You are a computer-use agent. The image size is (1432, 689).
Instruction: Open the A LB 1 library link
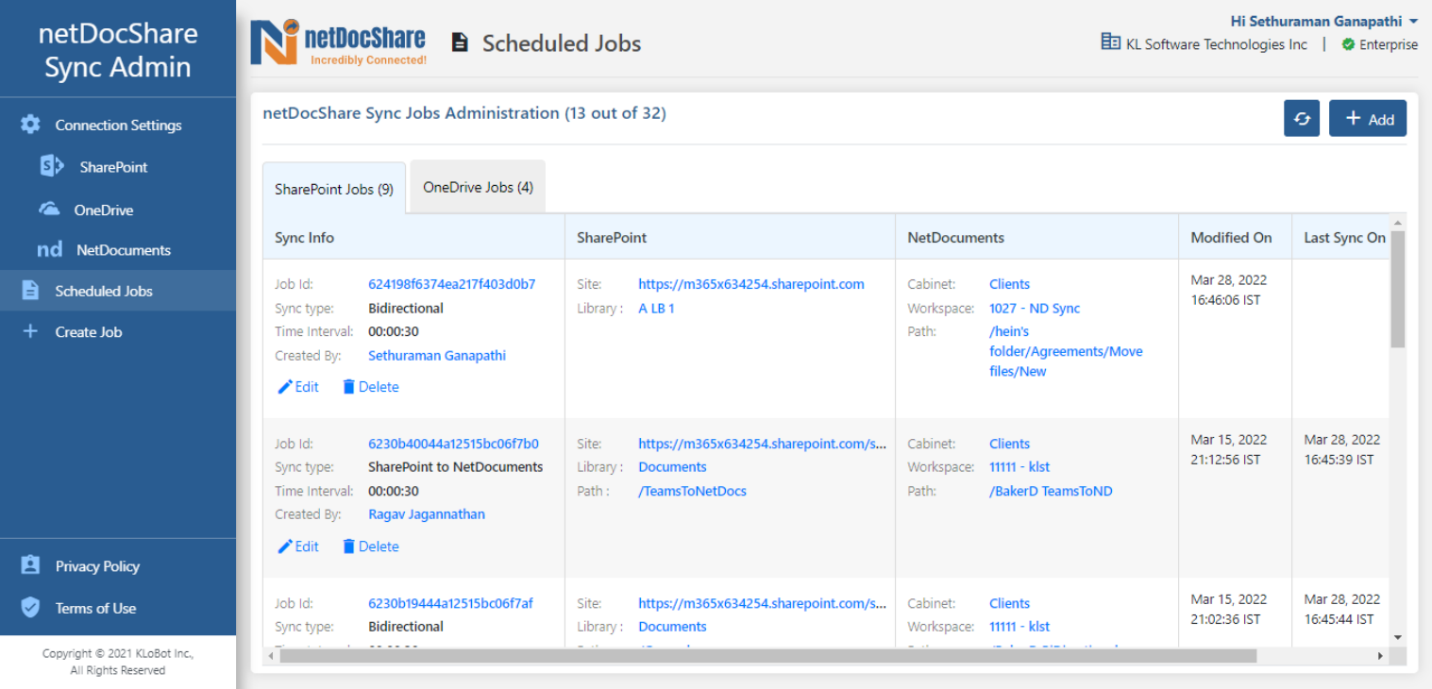click(656, 308)
